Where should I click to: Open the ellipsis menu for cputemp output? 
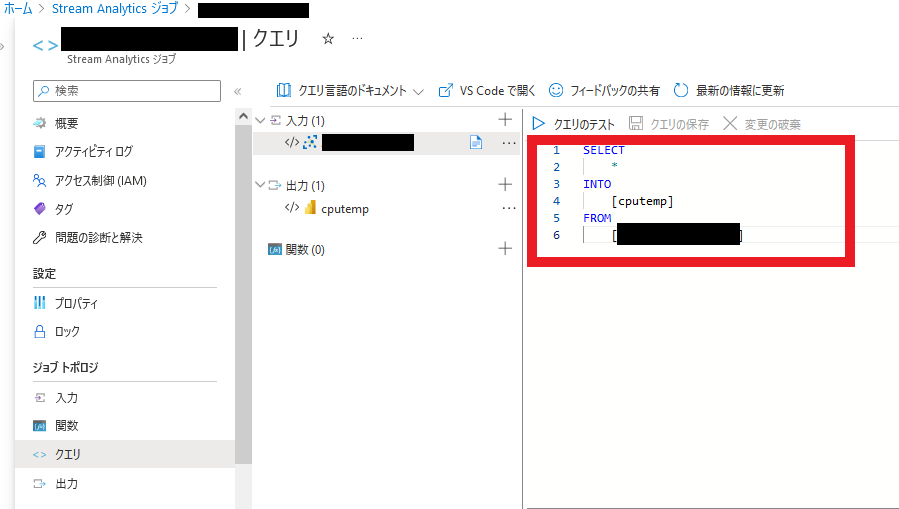(x=508, y=208)
